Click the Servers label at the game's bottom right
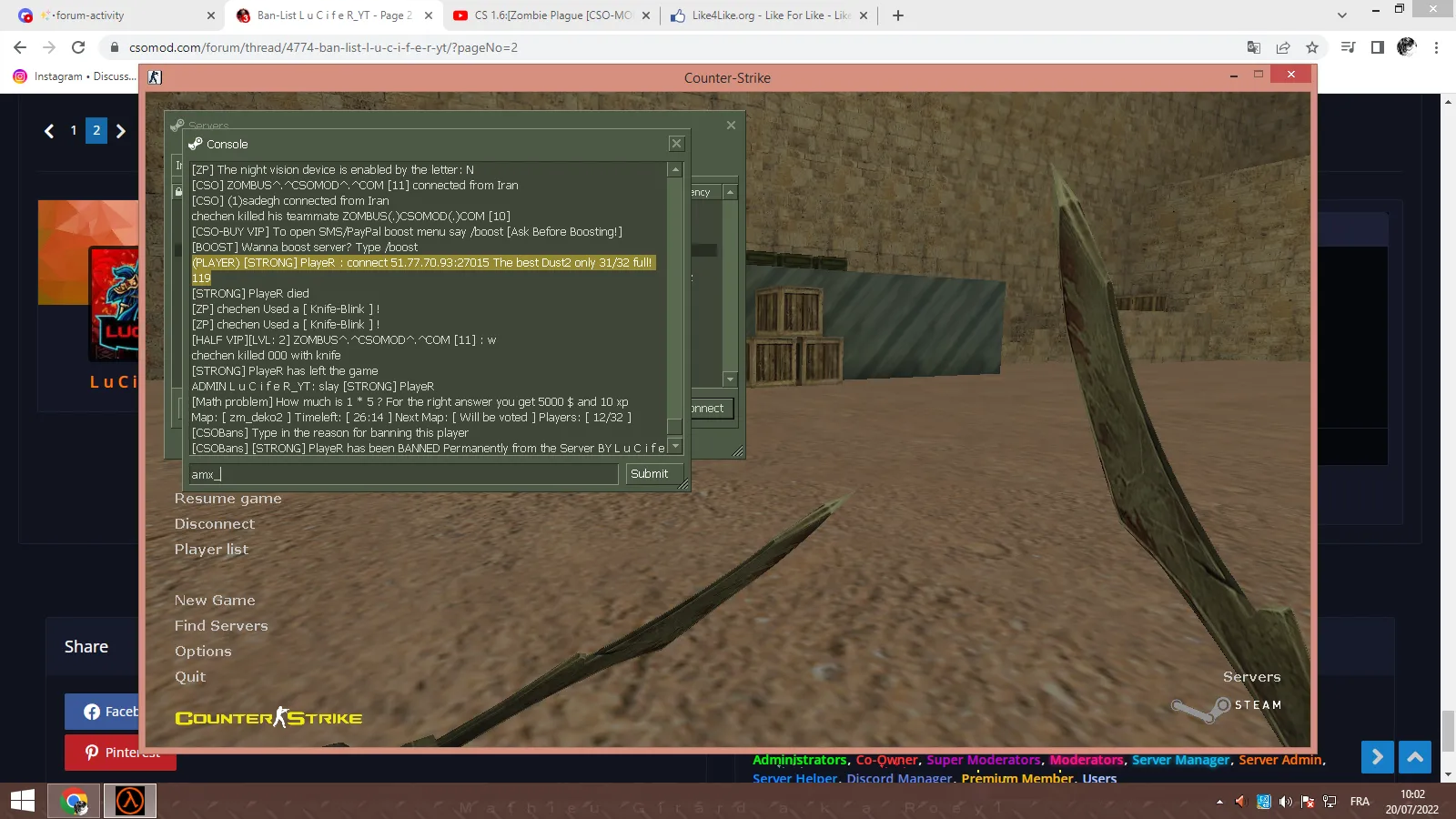This screenshot has height=819, width=1456. point(1252,677)
